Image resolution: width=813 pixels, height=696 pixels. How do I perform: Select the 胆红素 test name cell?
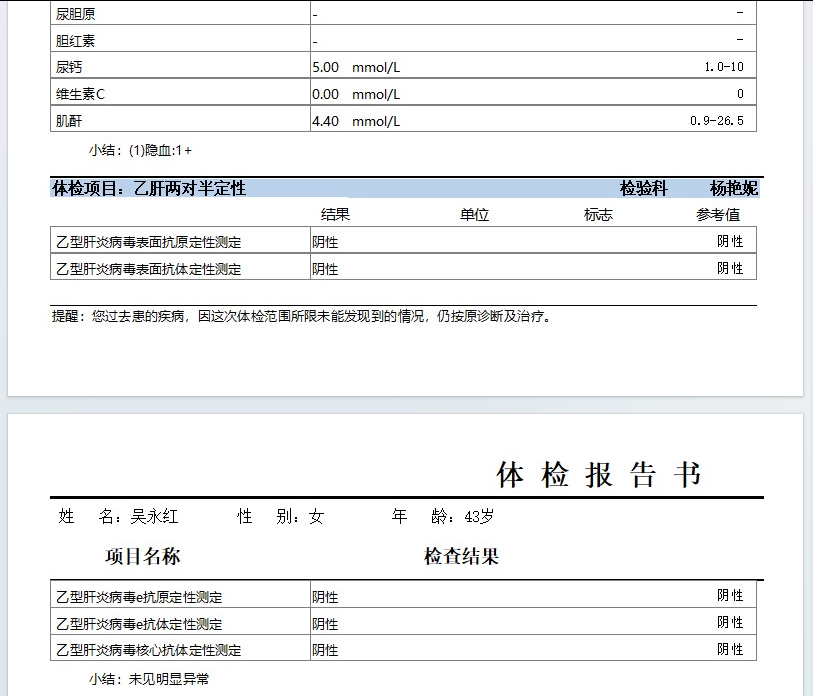point(77,41)
